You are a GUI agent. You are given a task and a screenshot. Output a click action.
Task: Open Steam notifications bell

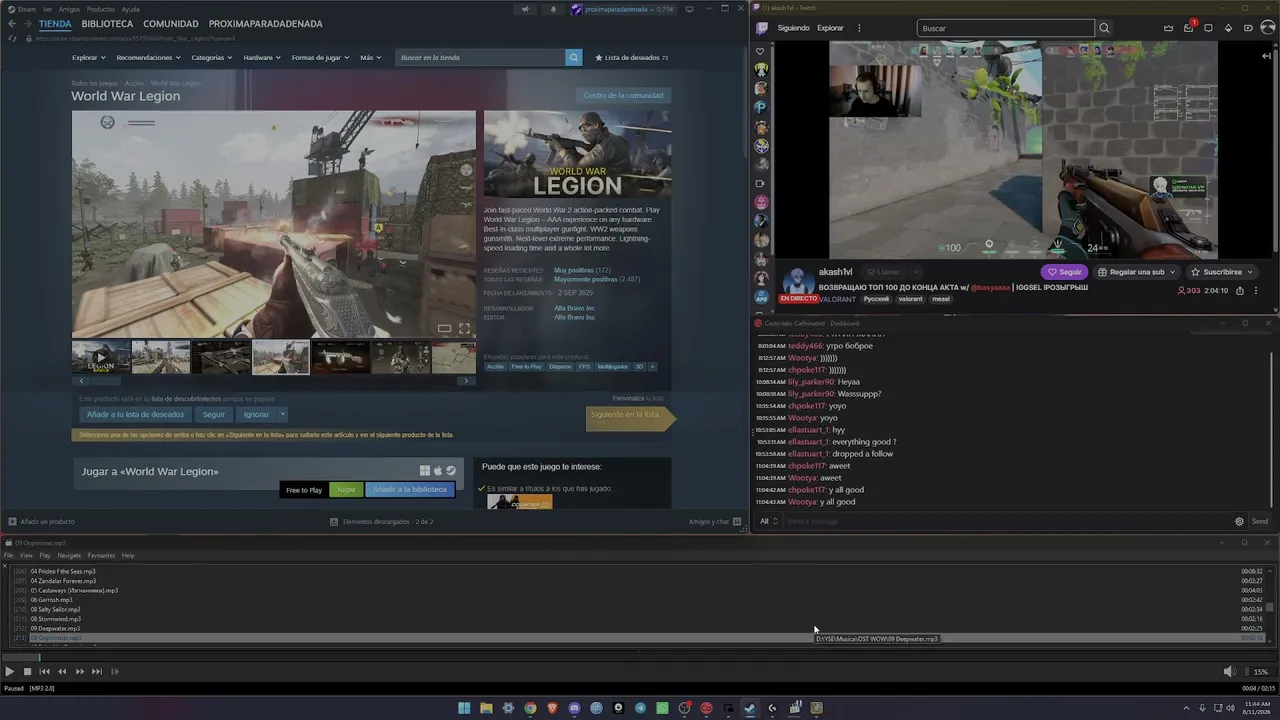click(553, 9)
